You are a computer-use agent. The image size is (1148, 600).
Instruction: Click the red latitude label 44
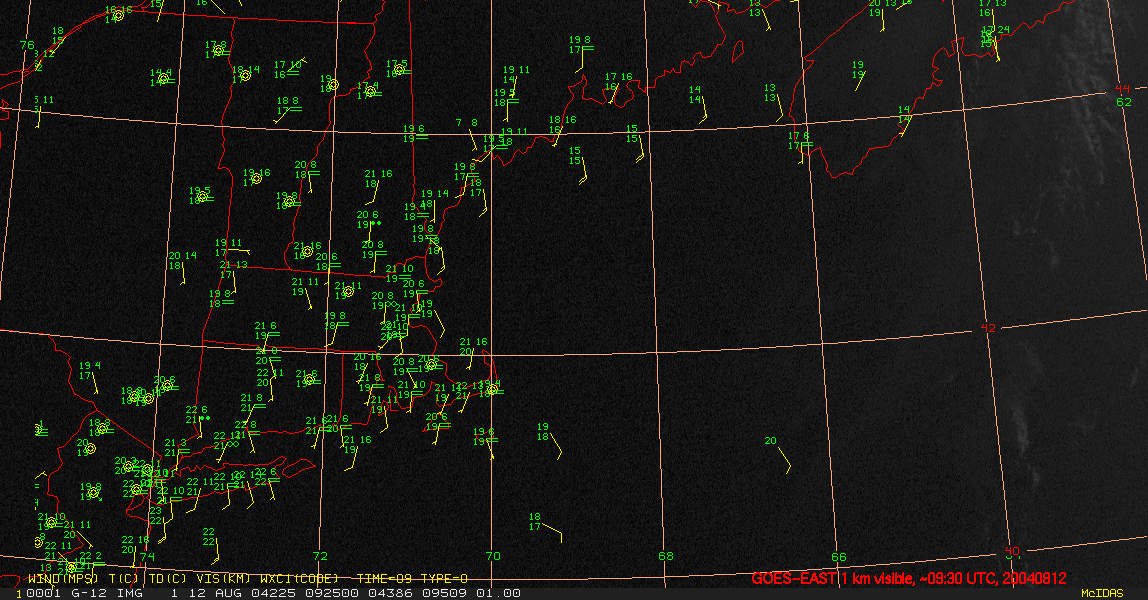coord(1122,89)
